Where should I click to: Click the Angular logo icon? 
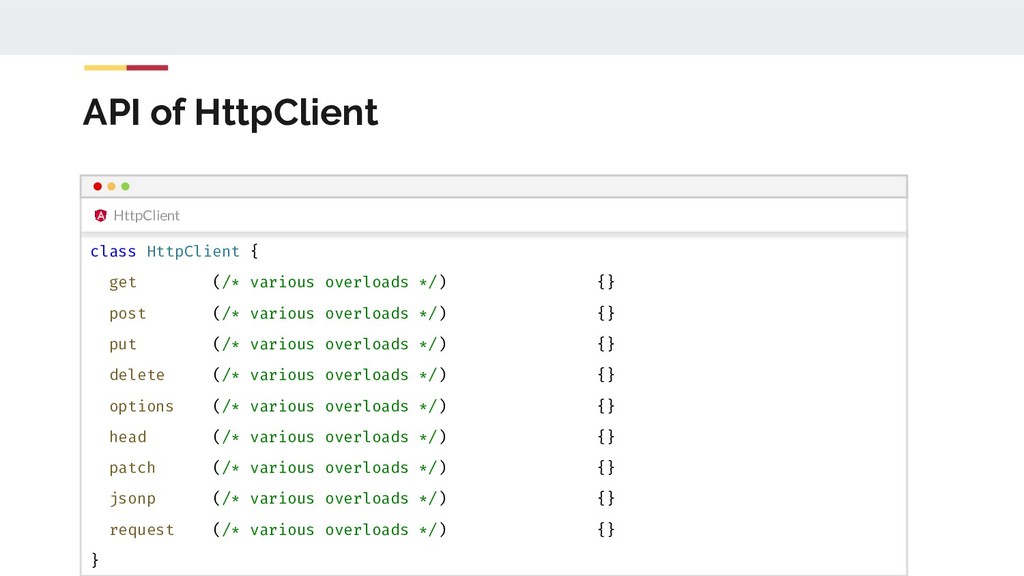coord(100,215)
